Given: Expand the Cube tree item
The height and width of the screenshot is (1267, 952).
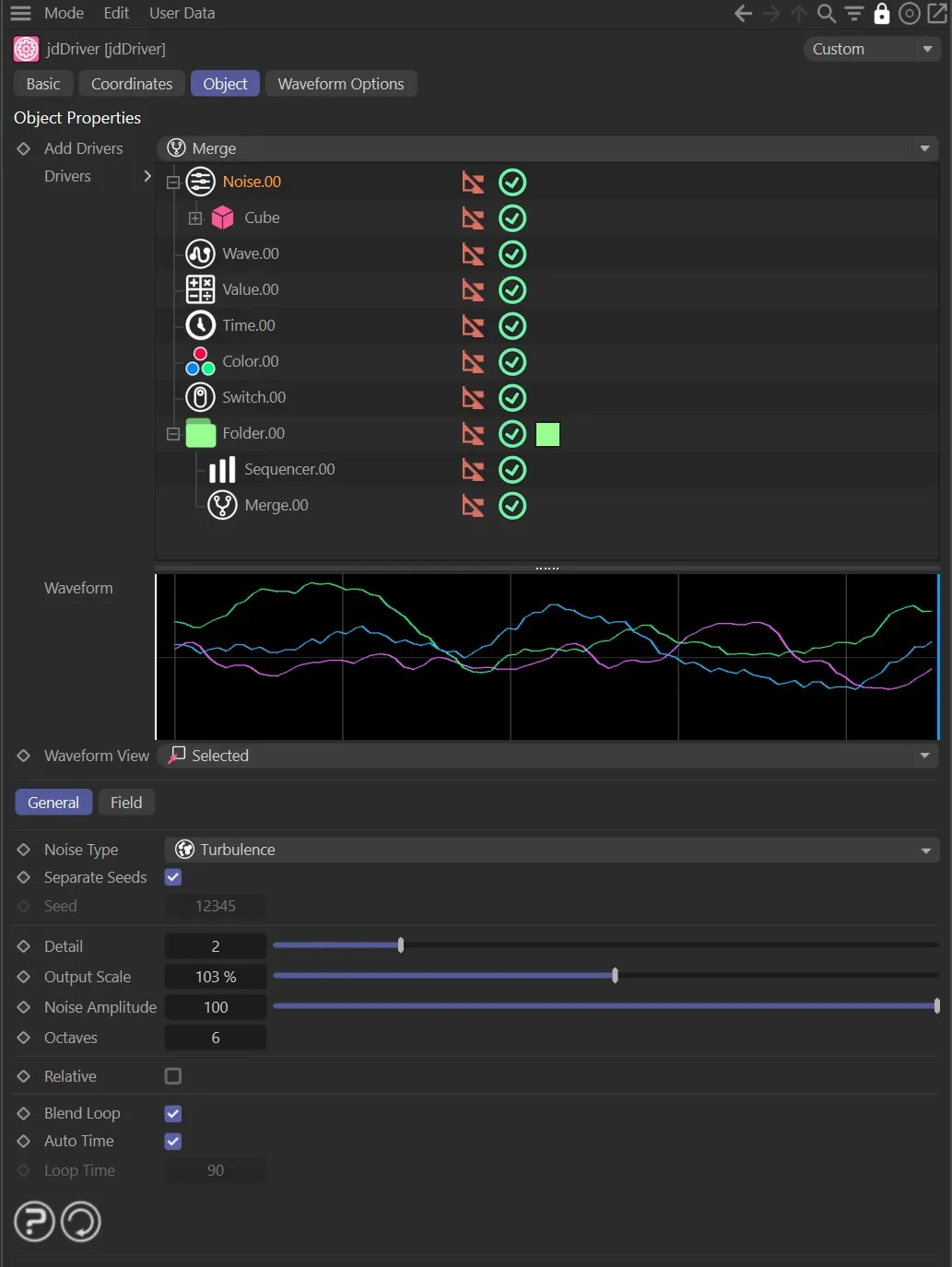Looking at the screenshot, I should (x=194, y=217).
